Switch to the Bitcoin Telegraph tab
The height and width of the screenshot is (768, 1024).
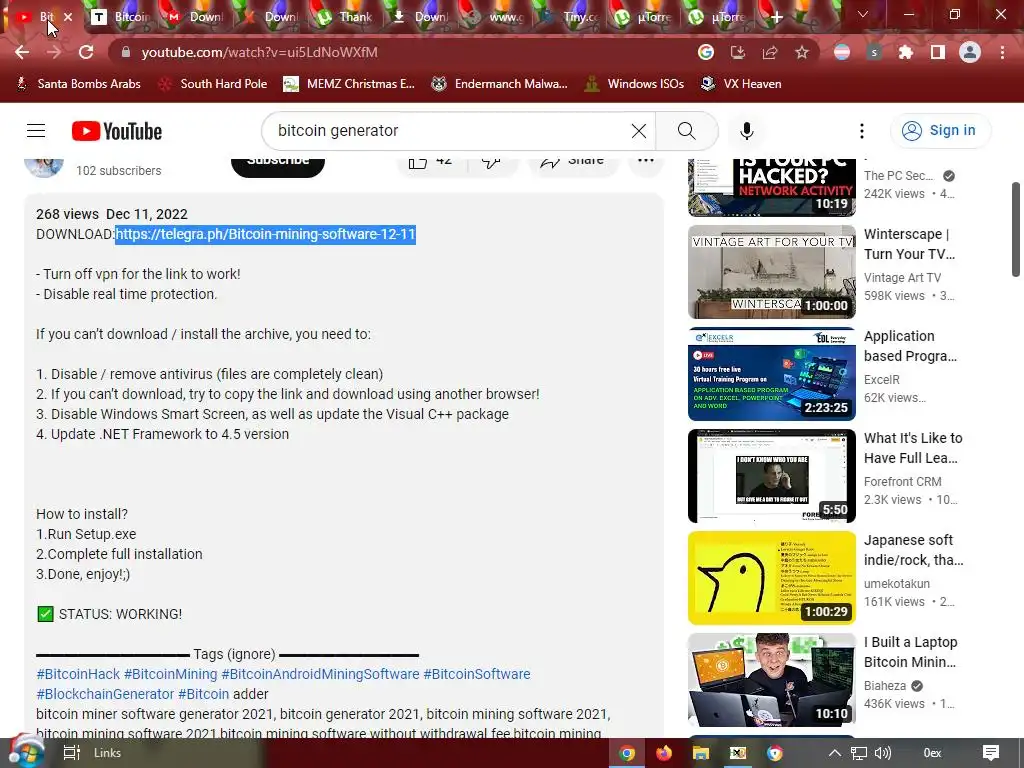point(121,17)
